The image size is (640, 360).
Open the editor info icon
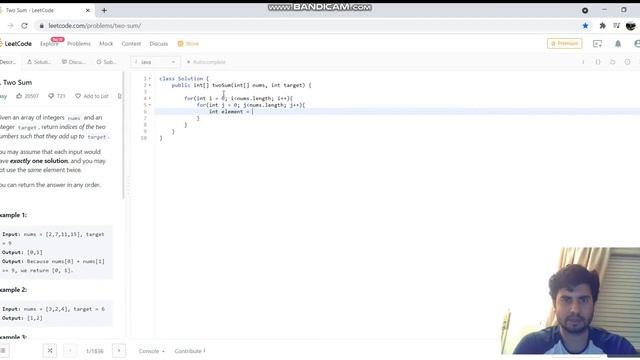pos(583,62)
